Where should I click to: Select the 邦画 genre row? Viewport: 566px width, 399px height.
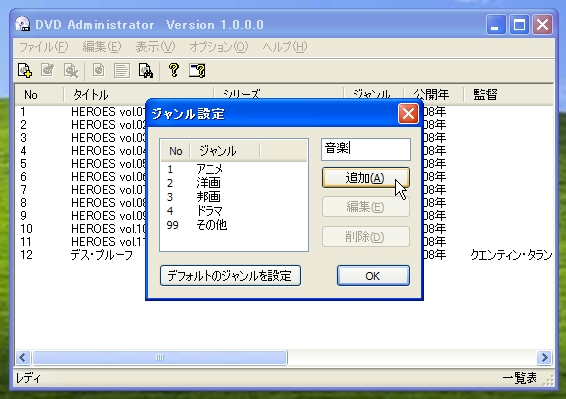234,197
